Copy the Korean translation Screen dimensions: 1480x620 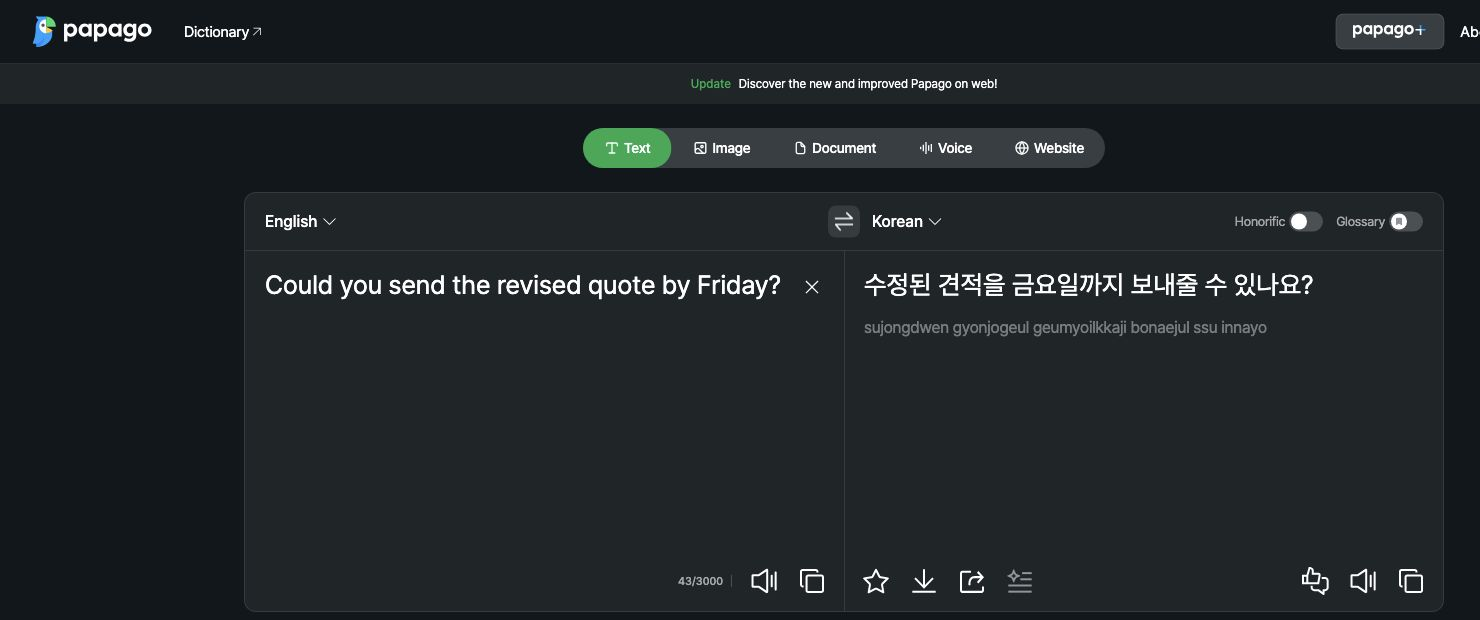tap(1411, 581)
